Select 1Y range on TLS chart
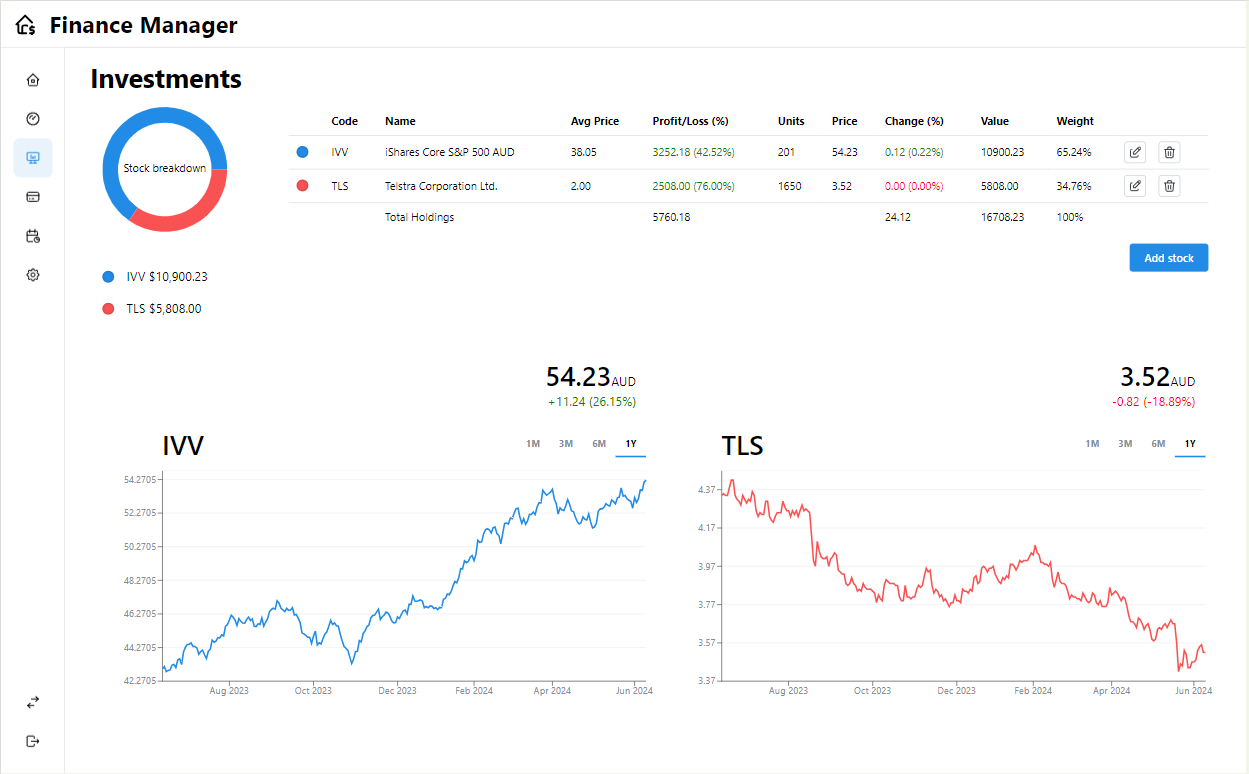1249x774 pixels. tap(1190, 444)
